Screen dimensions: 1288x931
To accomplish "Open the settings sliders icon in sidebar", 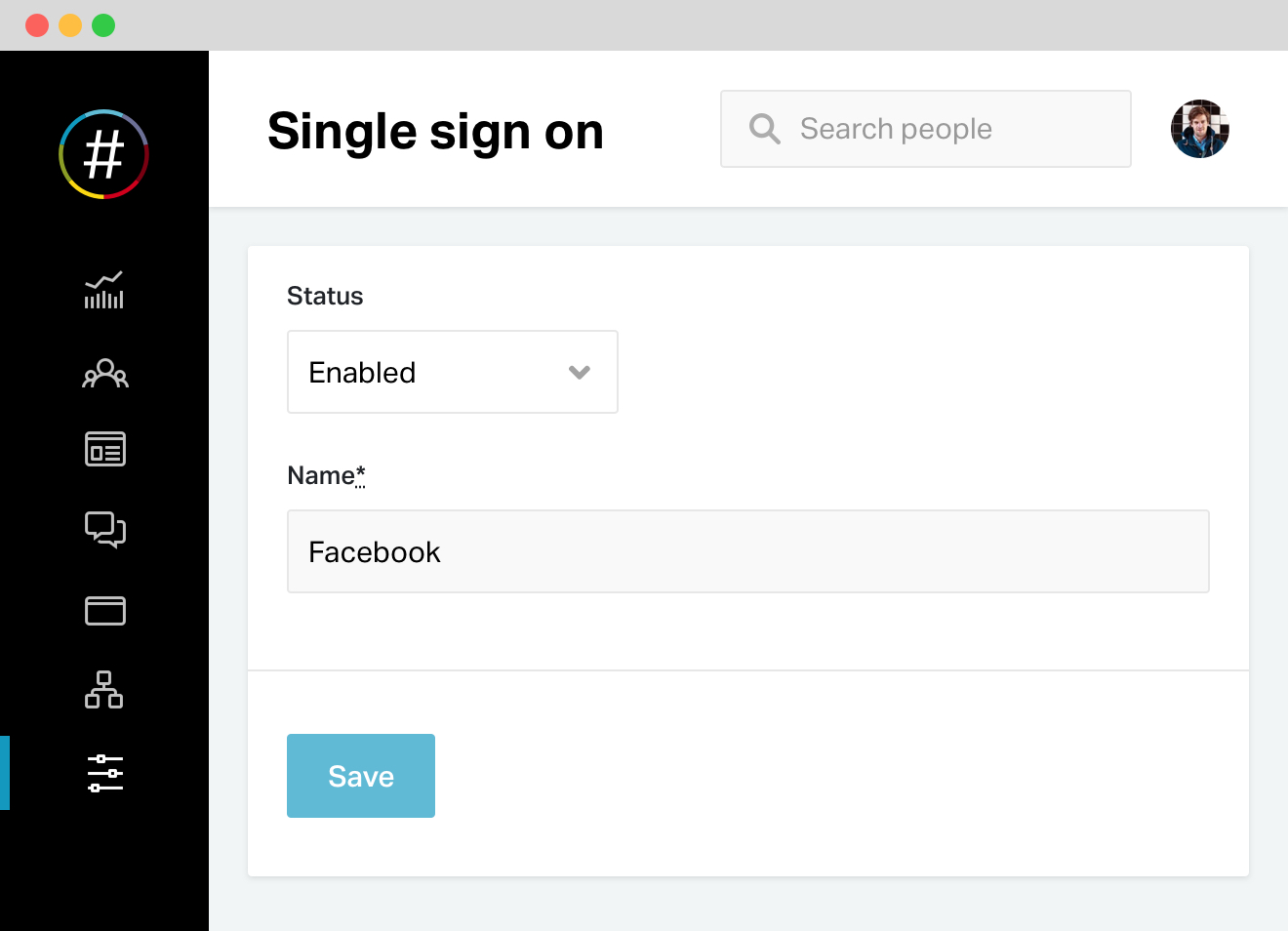I will [x=104, y=773].
